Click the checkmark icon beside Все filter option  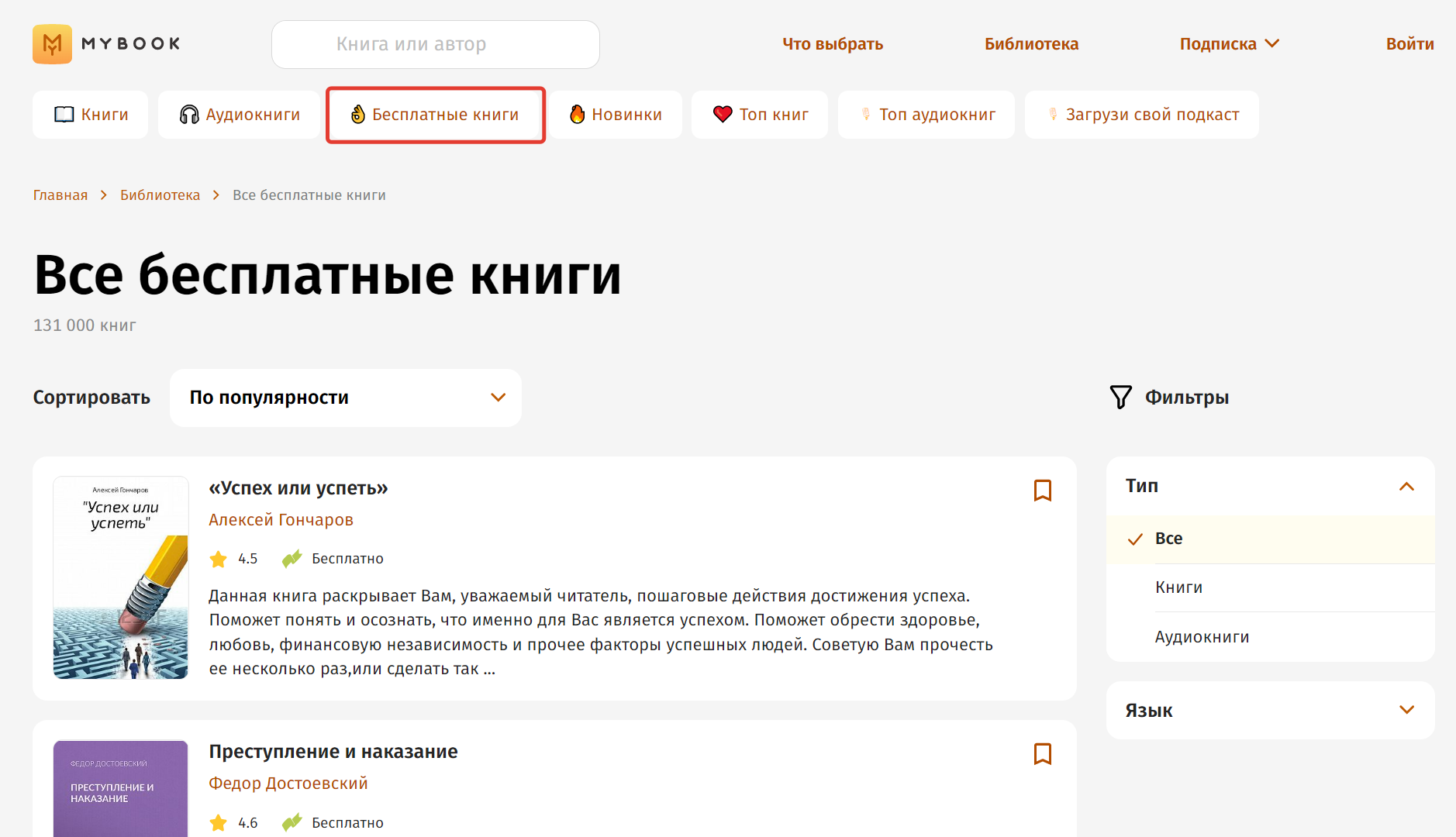[x=1135, y=539]
